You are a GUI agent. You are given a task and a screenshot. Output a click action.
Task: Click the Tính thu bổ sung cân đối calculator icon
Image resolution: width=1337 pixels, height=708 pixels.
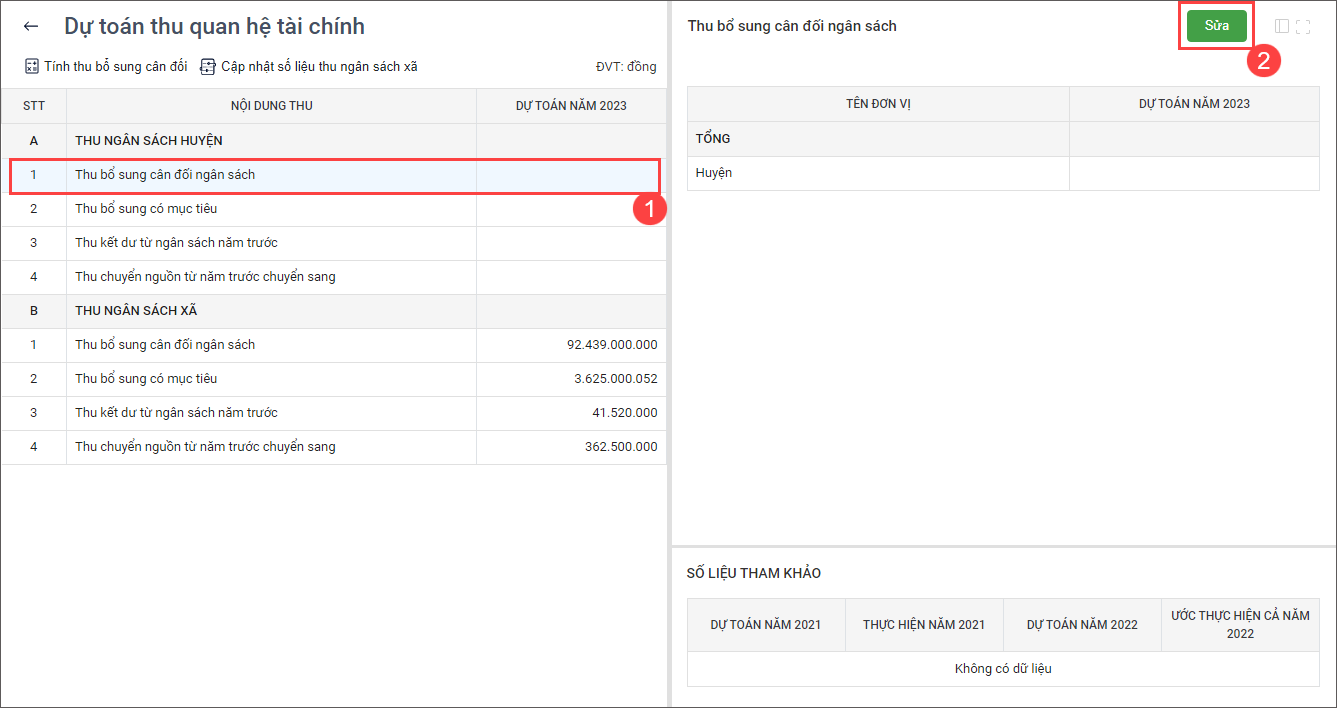32,67
